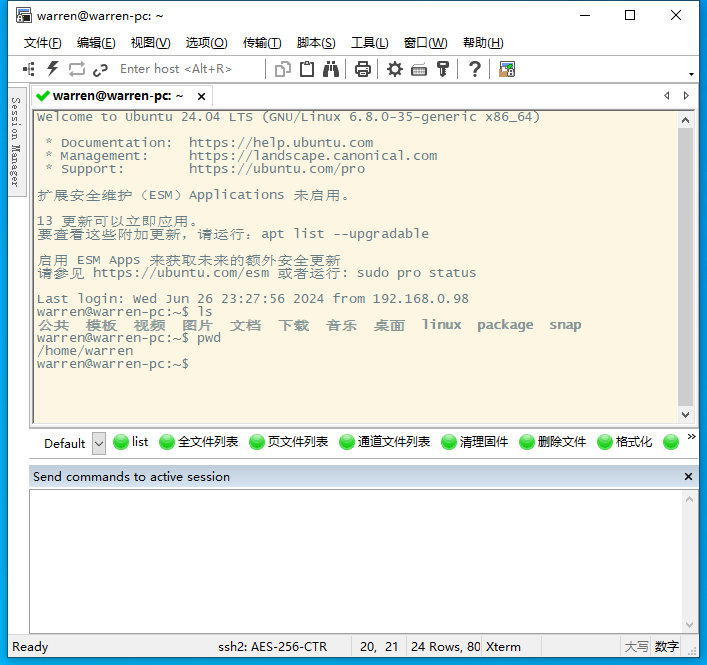This screenshot has width=707, height=665.
Task: Maximize the SecureCRT window
Action: [x=630, y=16]
